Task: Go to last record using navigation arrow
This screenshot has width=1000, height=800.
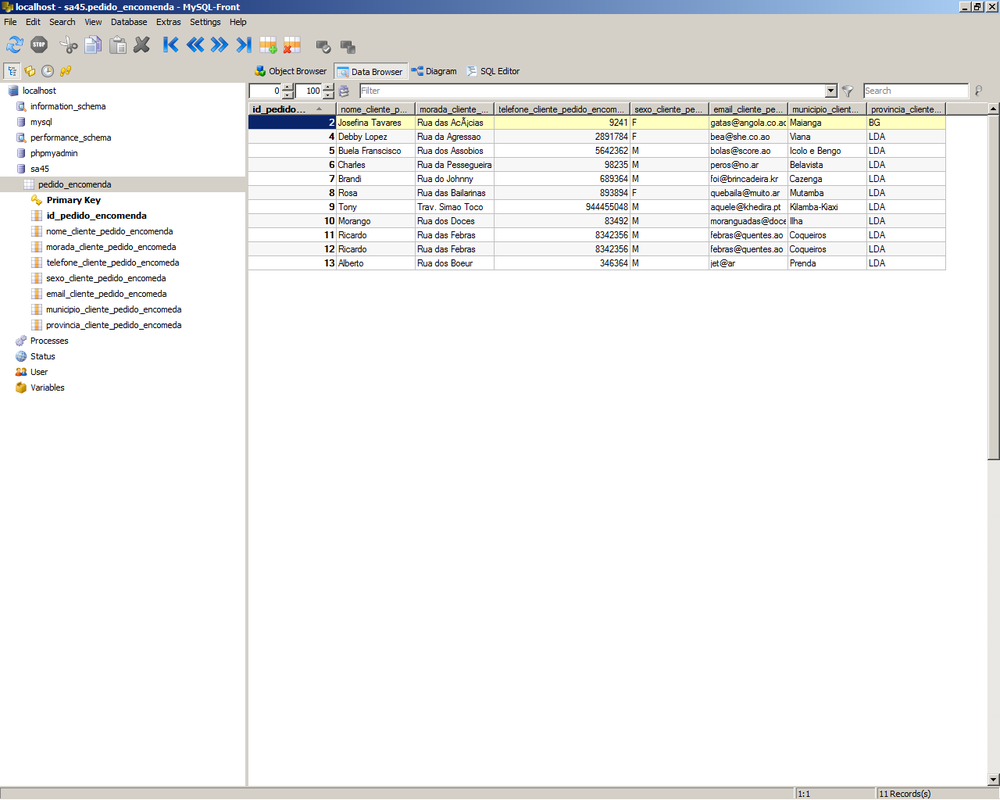Action: coord(243,44)
